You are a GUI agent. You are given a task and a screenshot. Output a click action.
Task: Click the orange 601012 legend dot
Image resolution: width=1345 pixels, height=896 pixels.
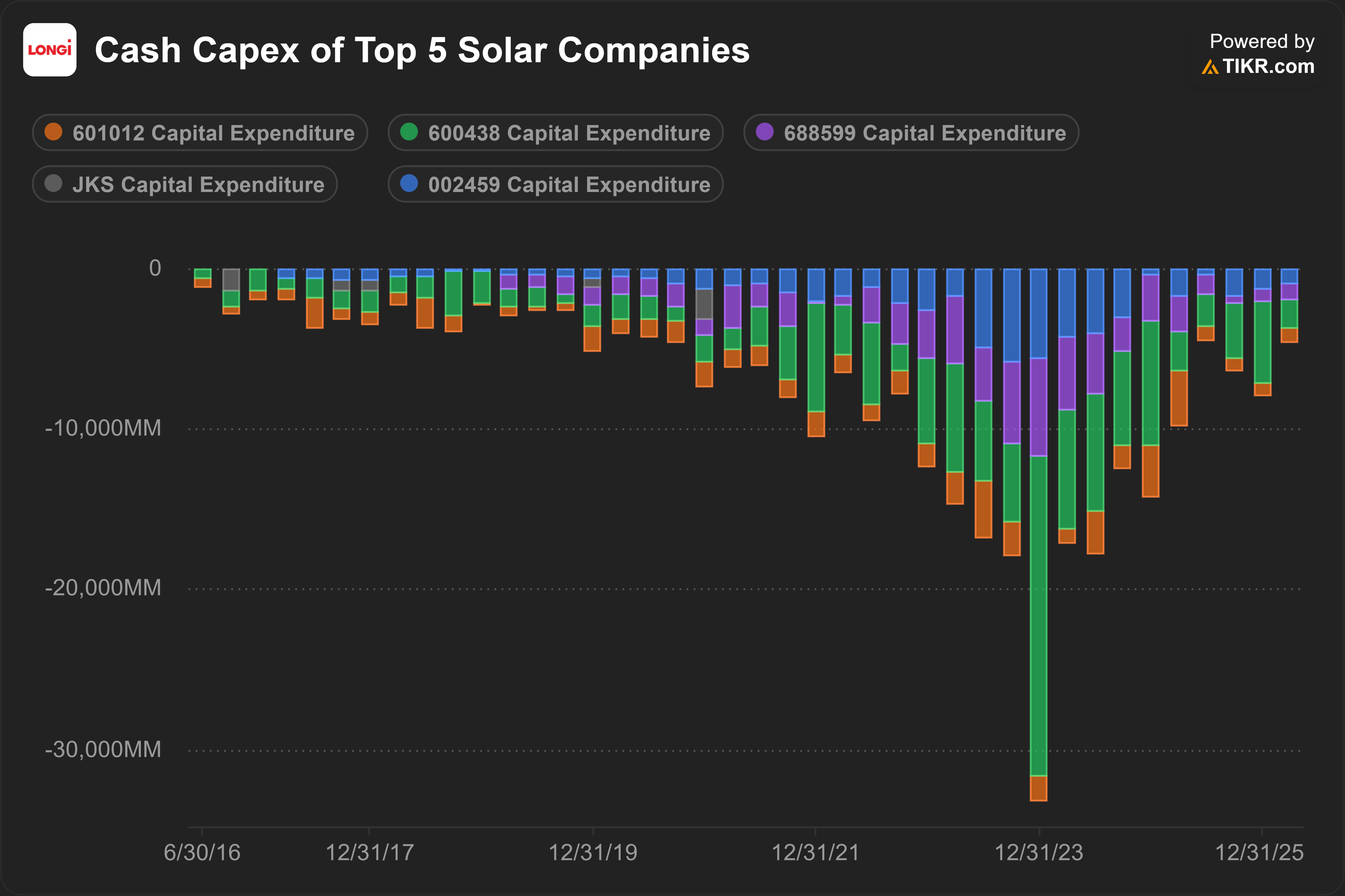click(53, 132)
